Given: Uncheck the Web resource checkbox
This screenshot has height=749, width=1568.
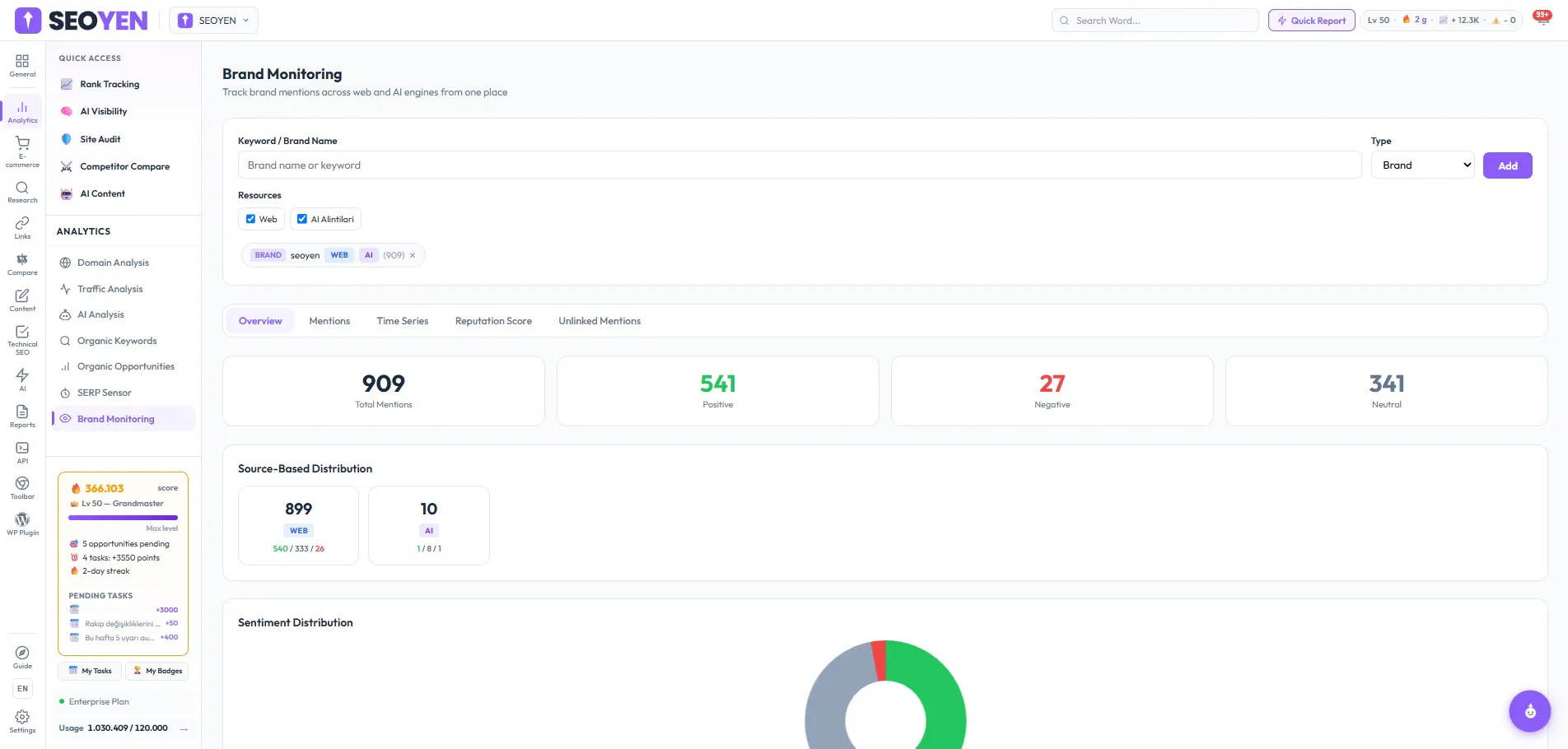Looking at the screenshot, I should (x=251, y=219).
